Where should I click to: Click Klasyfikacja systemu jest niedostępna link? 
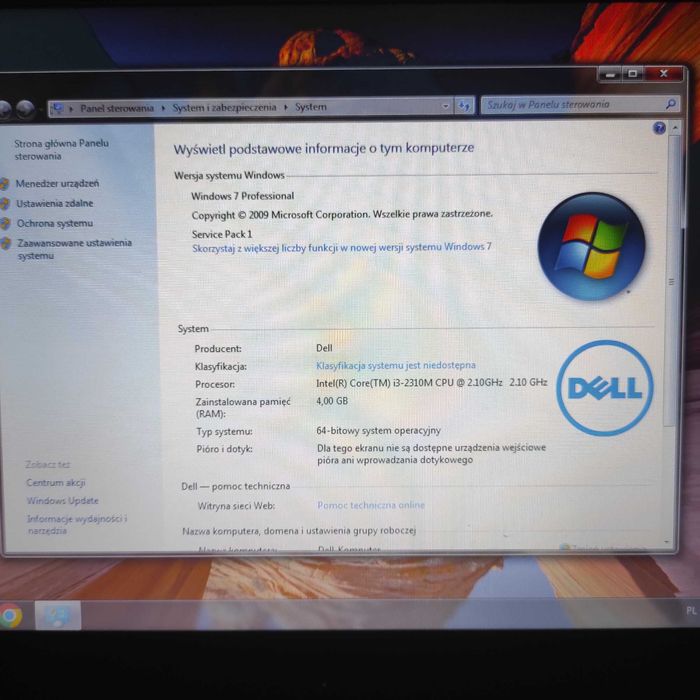click(x=396, y=365)
